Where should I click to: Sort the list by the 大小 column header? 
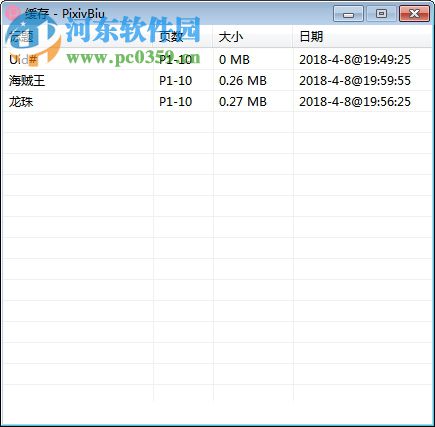click(x=253, y=37)
